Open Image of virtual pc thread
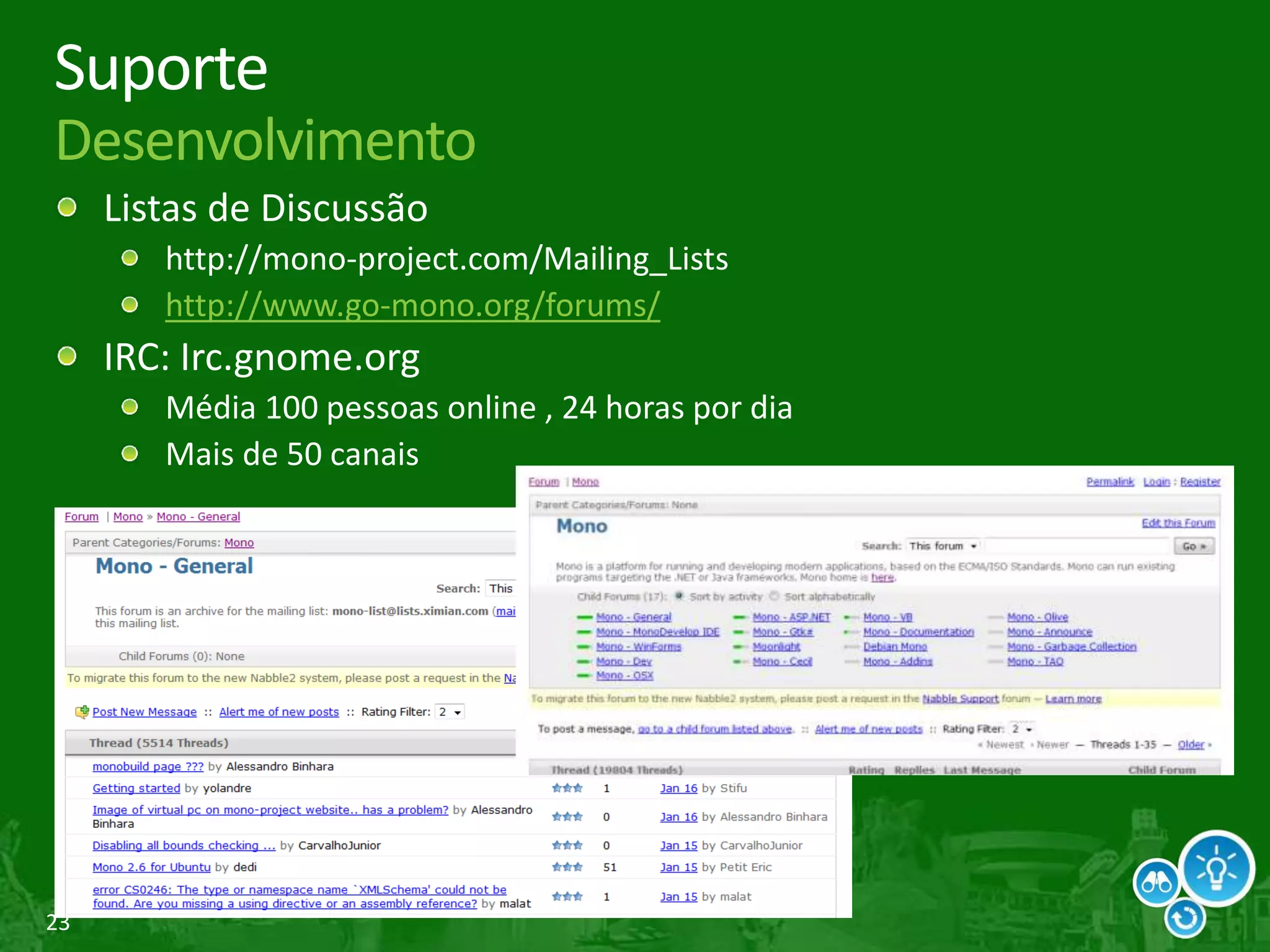1270x952 pixels. (x=270, y=810)
